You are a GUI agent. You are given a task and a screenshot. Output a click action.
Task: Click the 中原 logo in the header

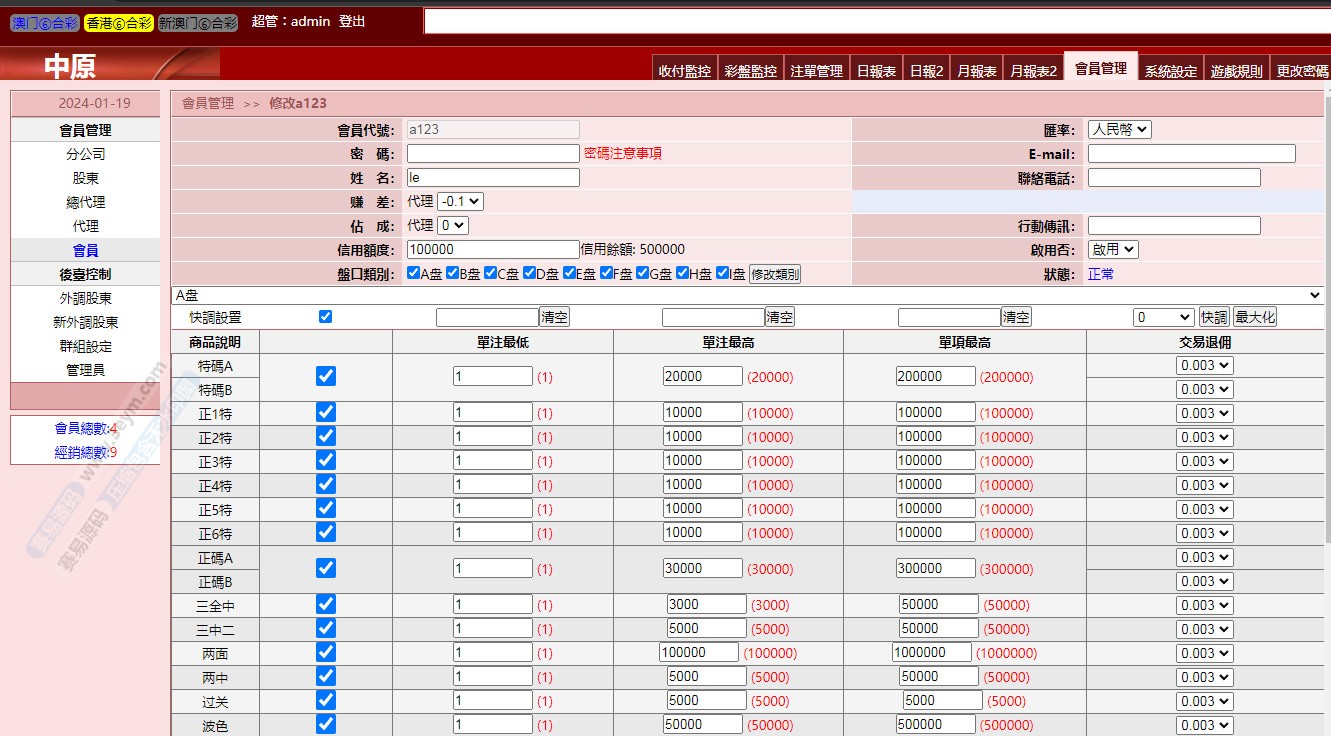click(70, 66)
